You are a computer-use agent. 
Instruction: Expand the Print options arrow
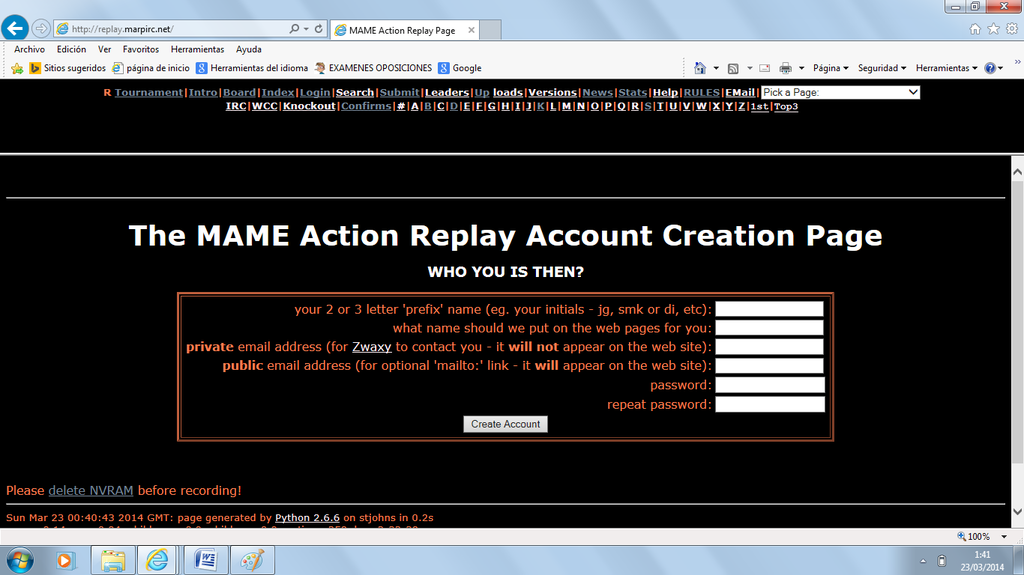[x=801, y=68]
